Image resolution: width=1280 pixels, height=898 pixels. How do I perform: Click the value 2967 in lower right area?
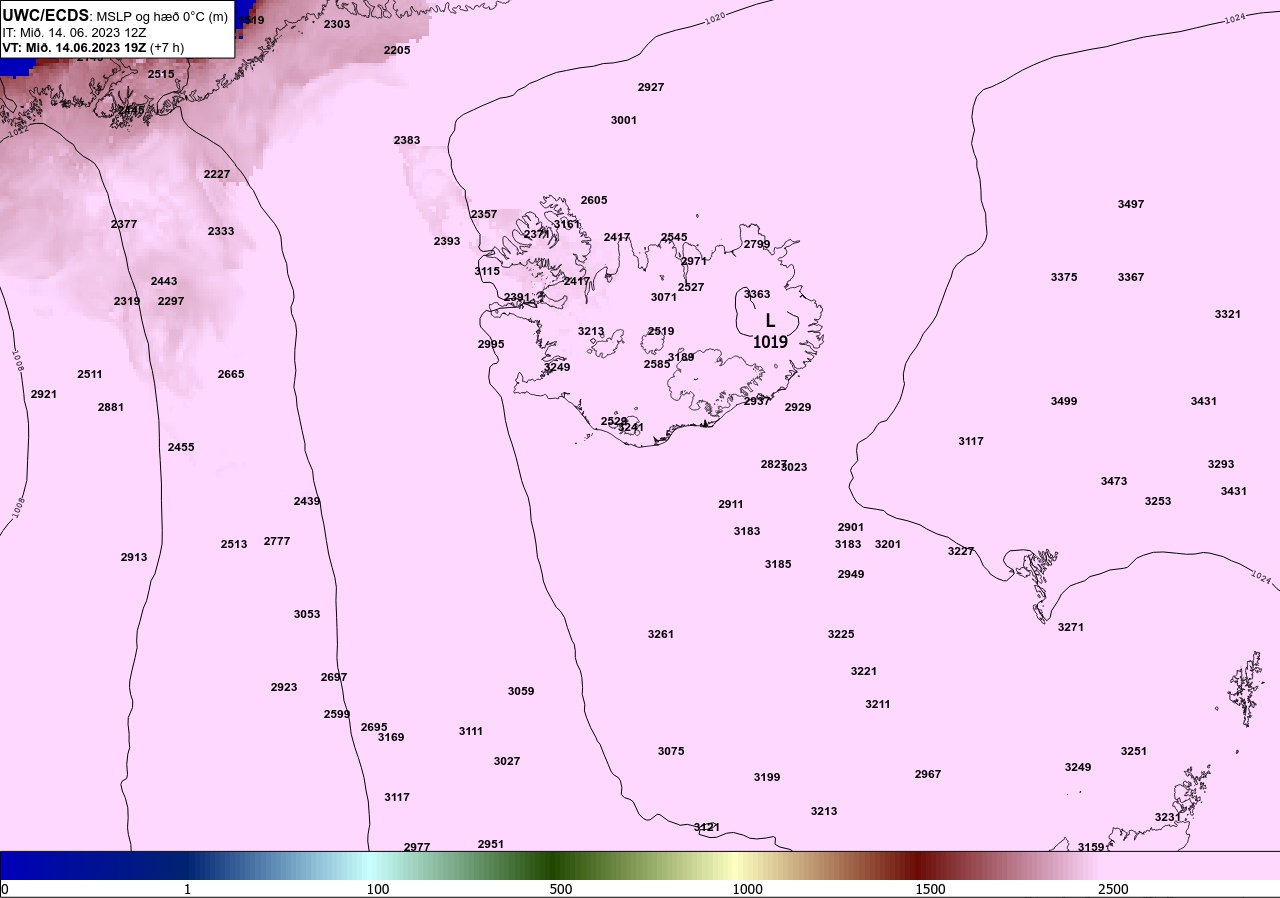(928, 774)
